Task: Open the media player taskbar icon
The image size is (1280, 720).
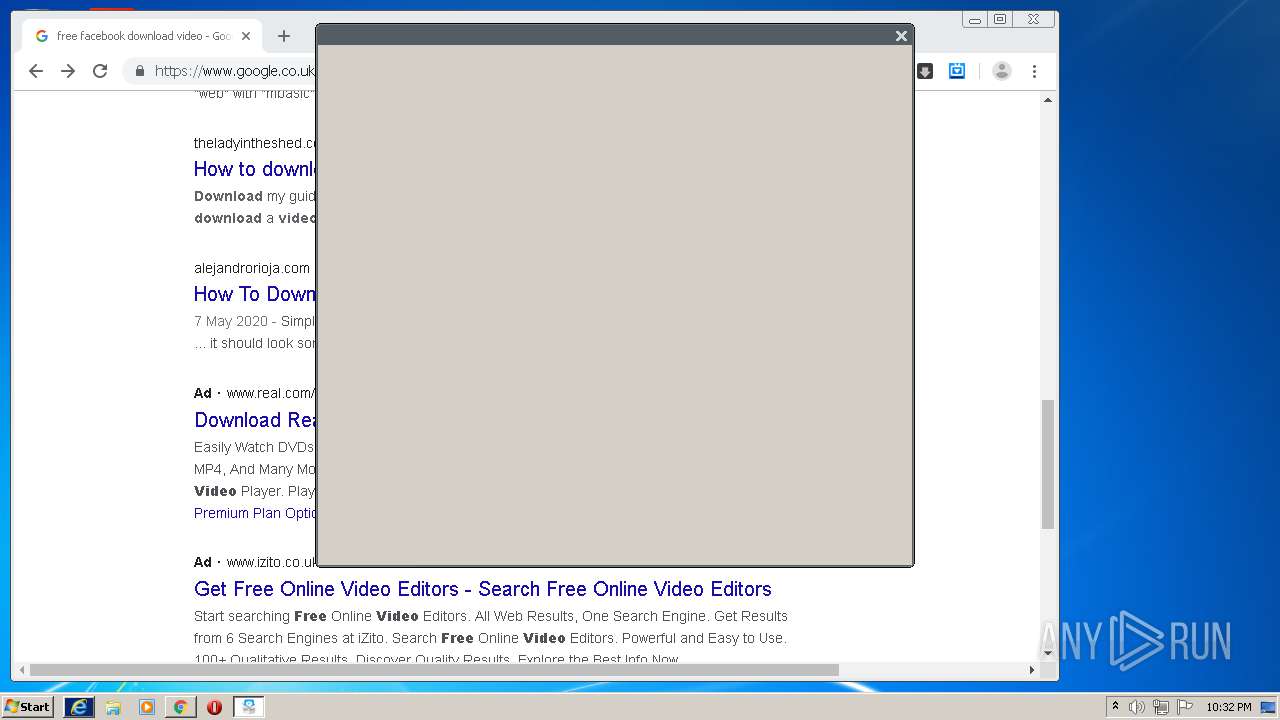Action: point(147,707)
